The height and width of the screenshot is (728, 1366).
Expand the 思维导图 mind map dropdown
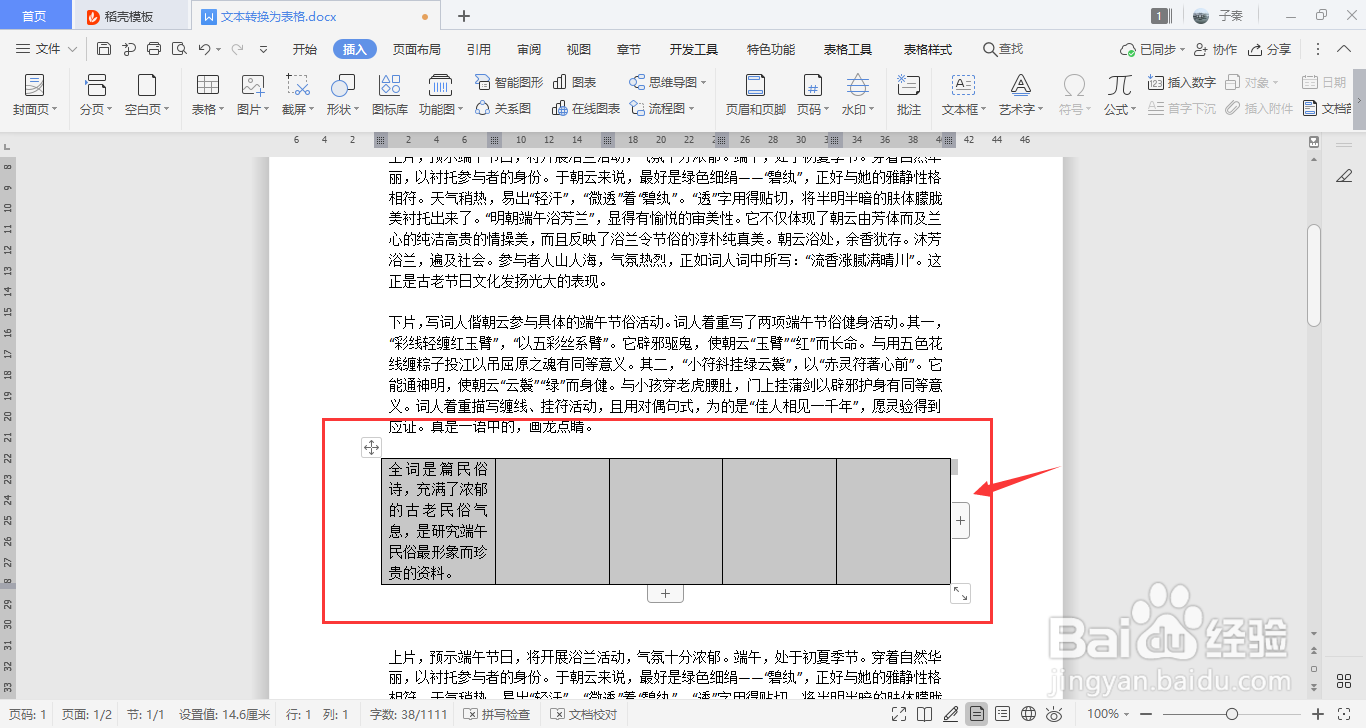click(704, 82)
